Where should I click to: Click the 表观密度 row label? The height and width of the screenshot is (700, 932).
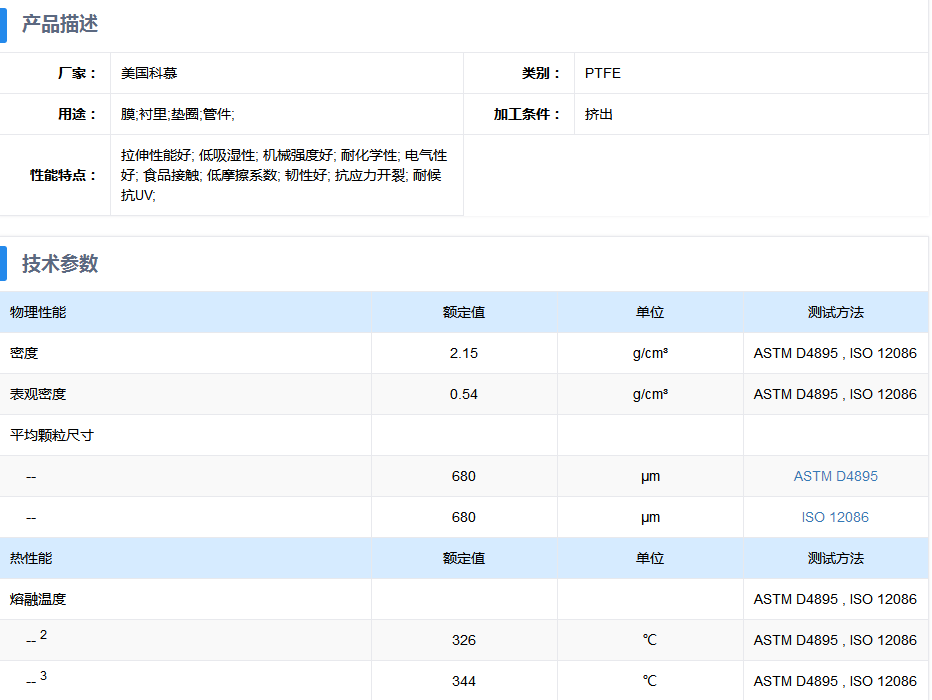[38, 394]
